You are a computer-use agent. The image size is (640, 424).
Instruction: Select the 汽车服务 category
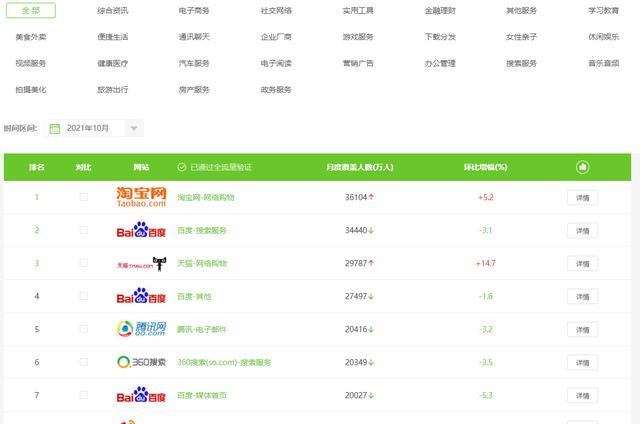(x=194, y=63)
